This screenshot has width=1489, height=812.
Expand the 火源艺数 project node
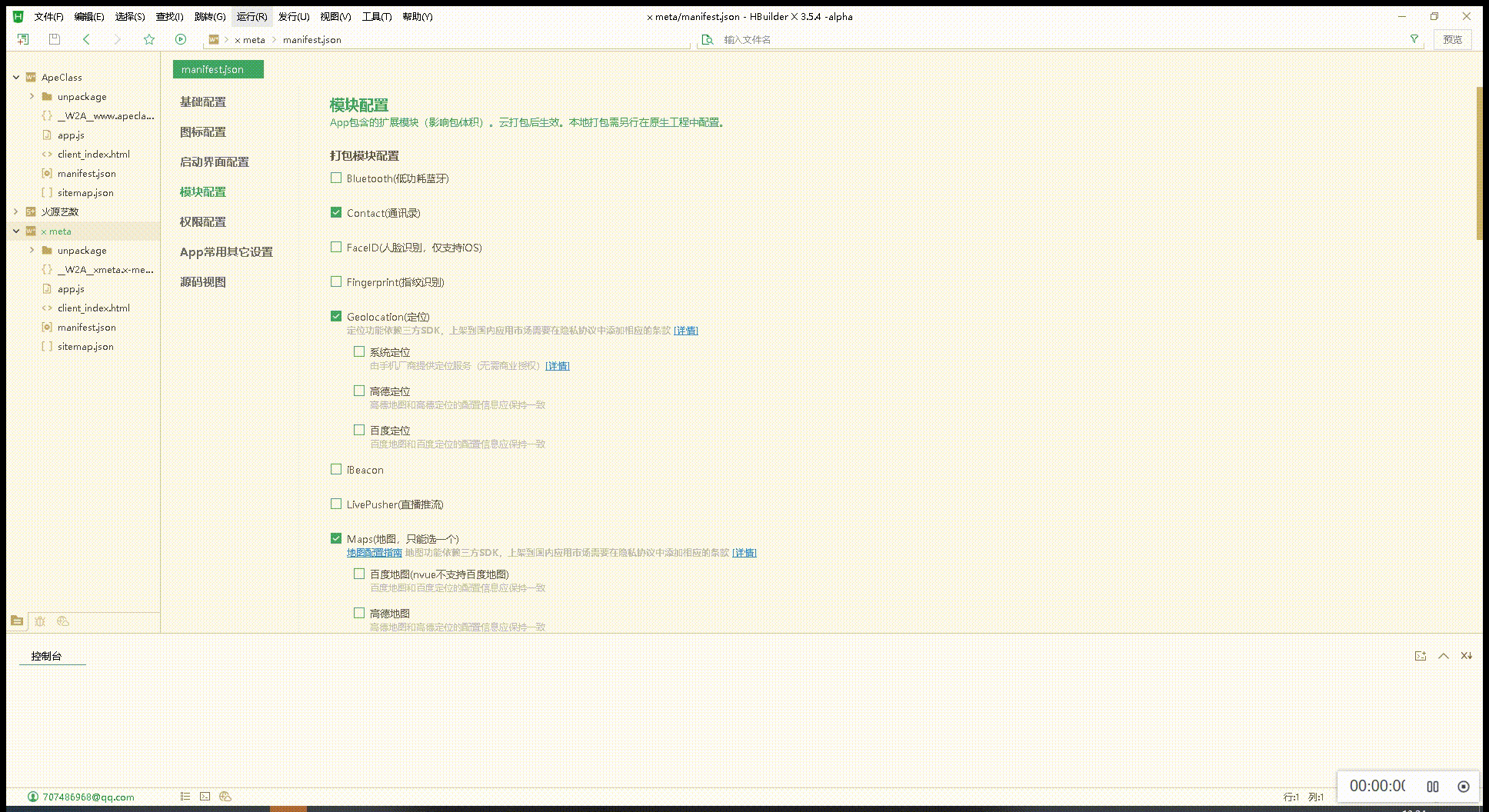click(16, 211)
